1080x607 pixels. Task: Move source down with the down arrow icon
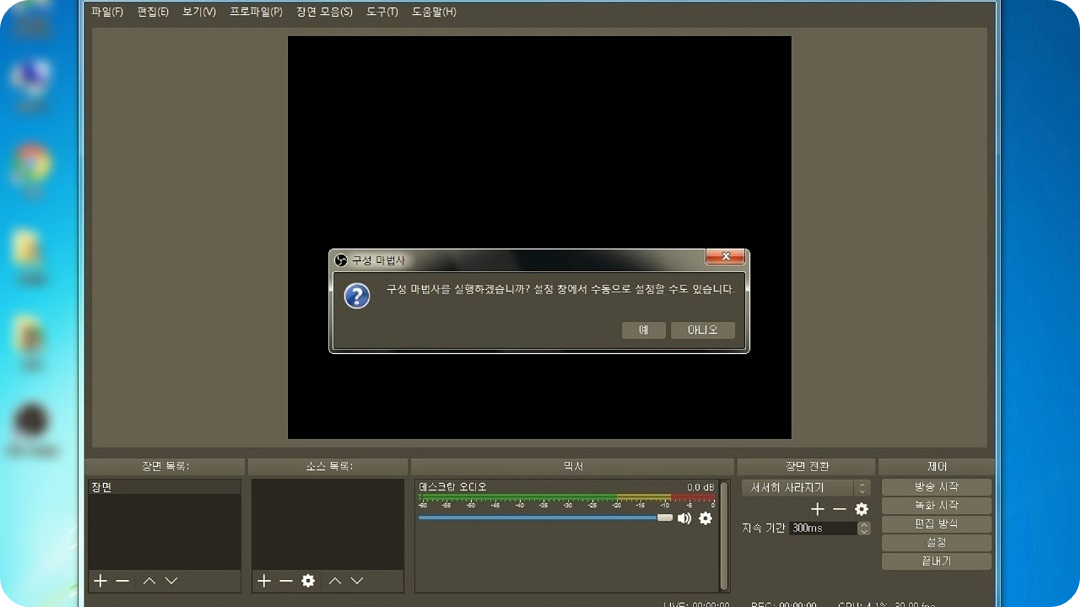pyautogui.click(x=357, y=580)
